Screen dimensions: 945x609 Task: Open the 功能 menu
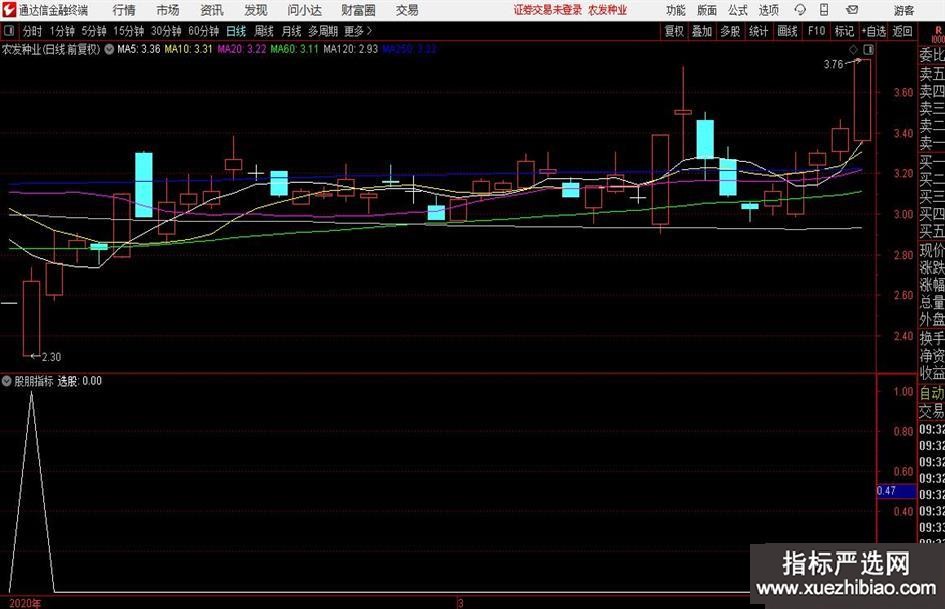[676, 10]
